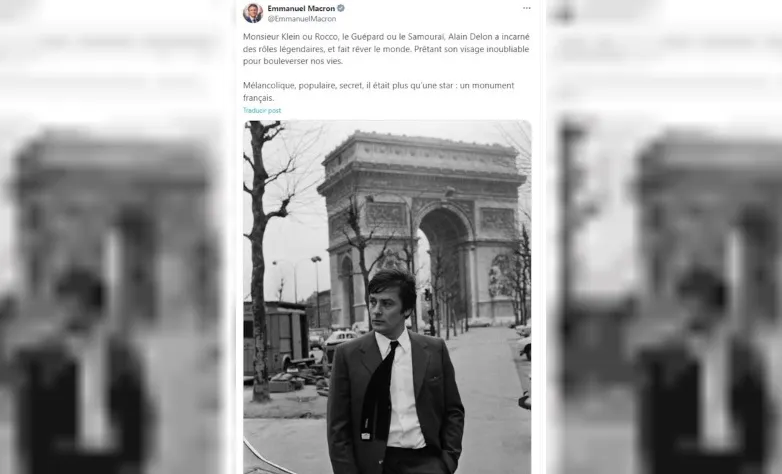Click the blurred background right of the post
782x474 pixels.
point(664,237)
